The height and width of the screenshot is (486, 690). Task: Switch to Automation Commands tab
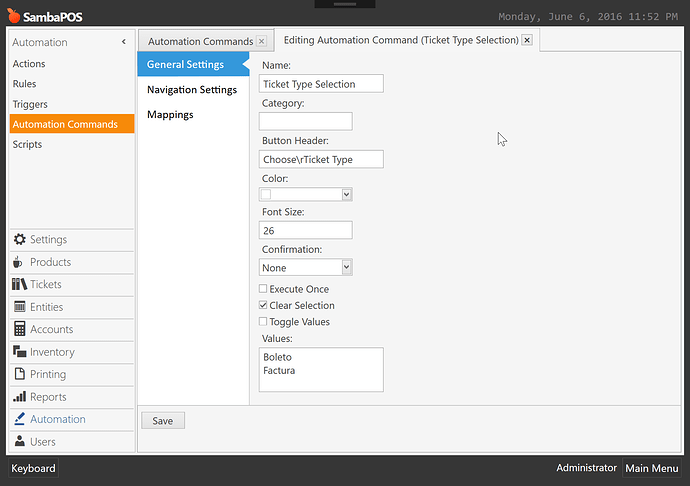[200, 41]
